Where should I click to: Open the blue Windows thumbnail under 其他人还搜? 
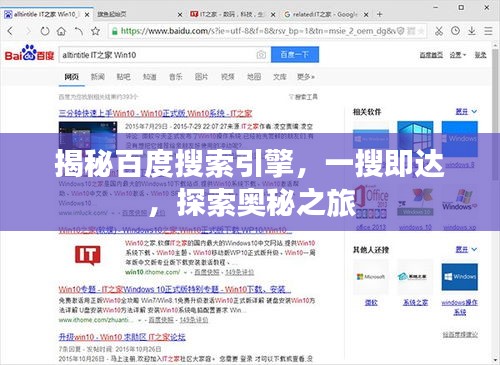point(460,277)
